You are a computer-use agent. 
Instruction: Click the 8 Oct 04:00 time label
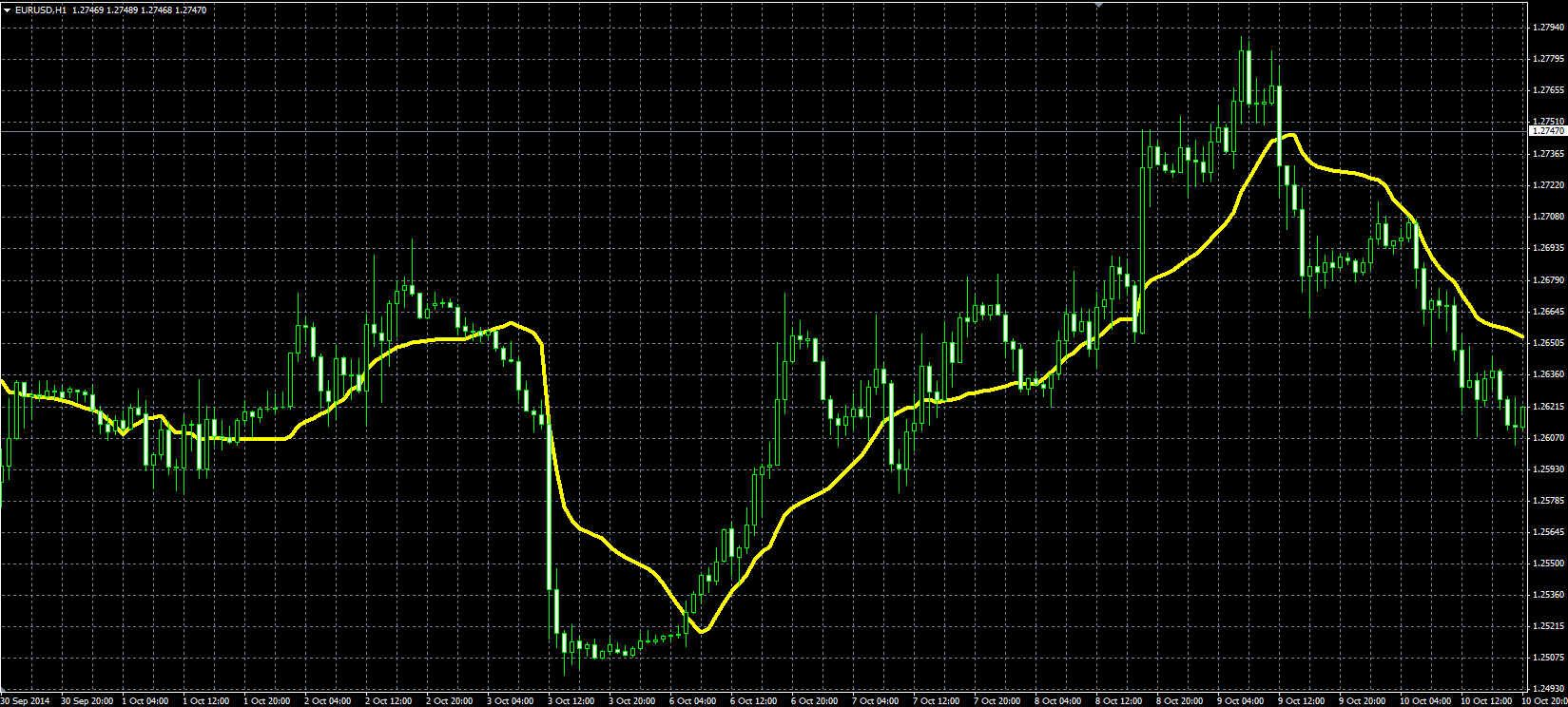click(1059, 701)
